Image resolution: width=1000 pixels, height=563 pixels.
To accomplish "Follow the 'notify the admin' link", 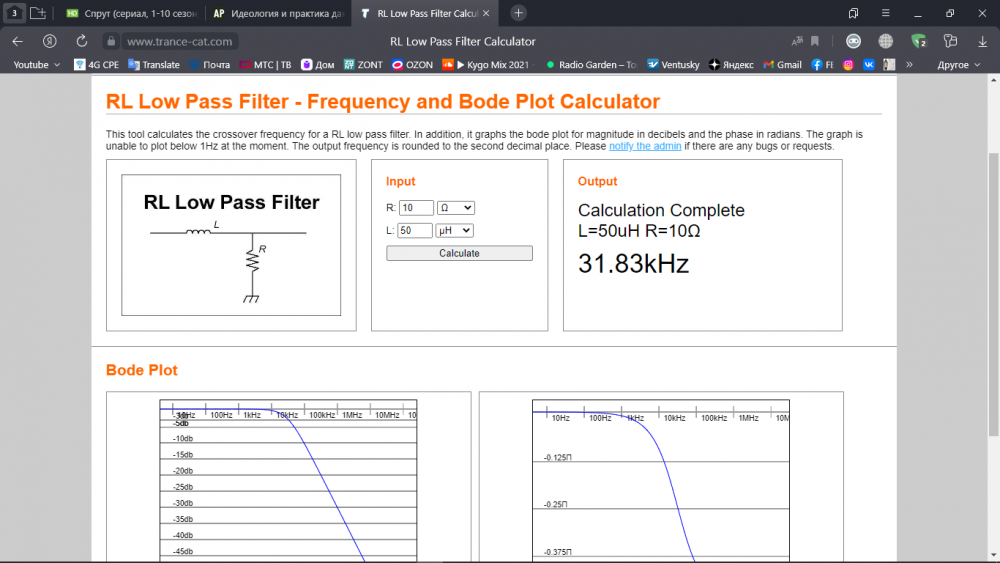I will [645, 146].
